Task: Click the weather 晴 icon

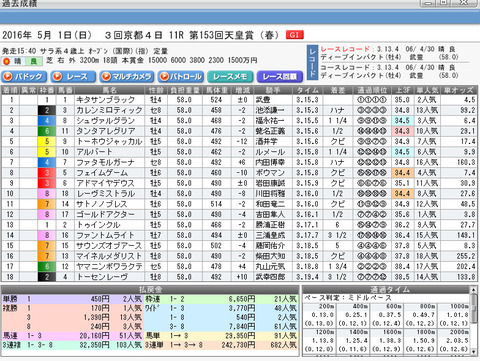Action: (x=12, y=61)
